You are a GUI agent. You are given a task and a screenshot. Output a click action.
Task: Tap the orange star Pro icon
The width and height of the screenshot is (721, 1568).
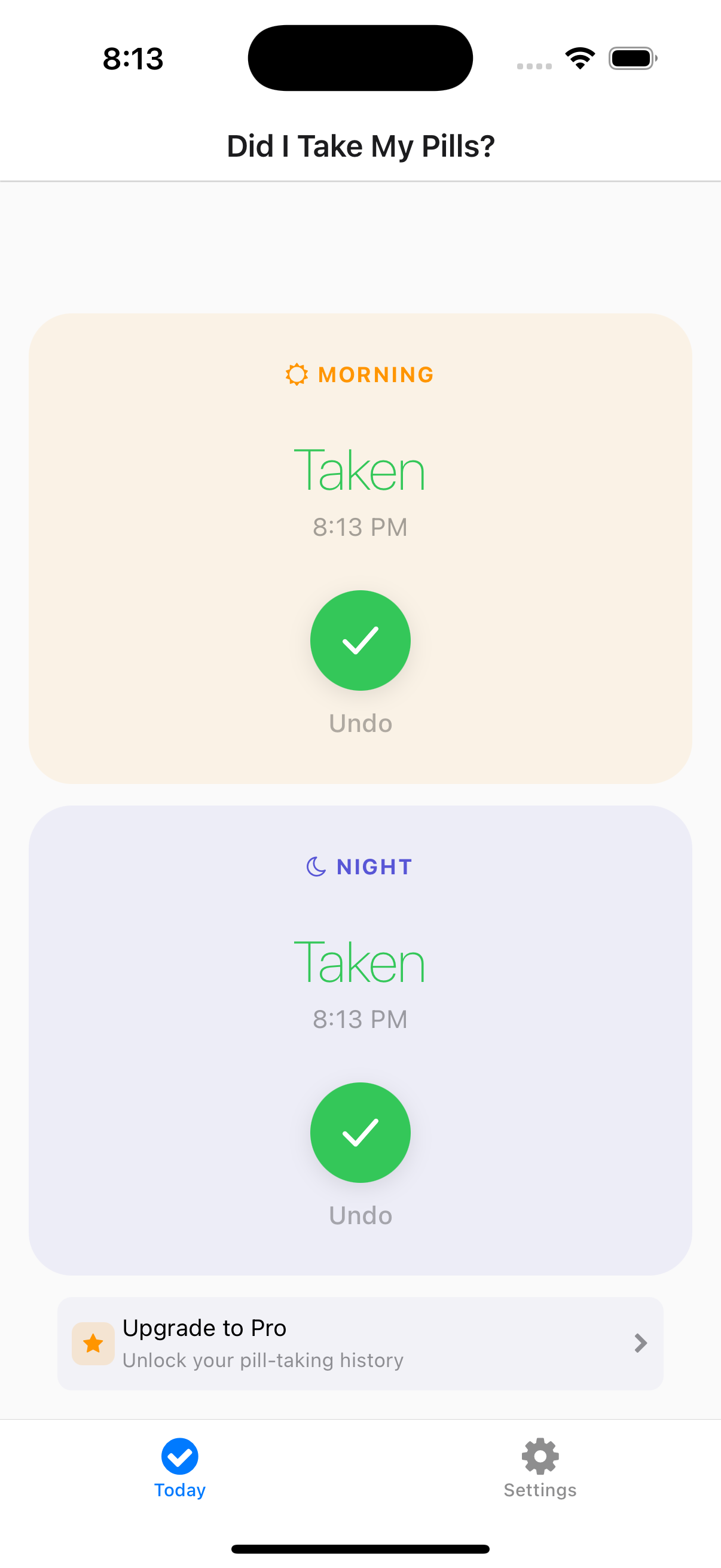tap(93, 1343)
